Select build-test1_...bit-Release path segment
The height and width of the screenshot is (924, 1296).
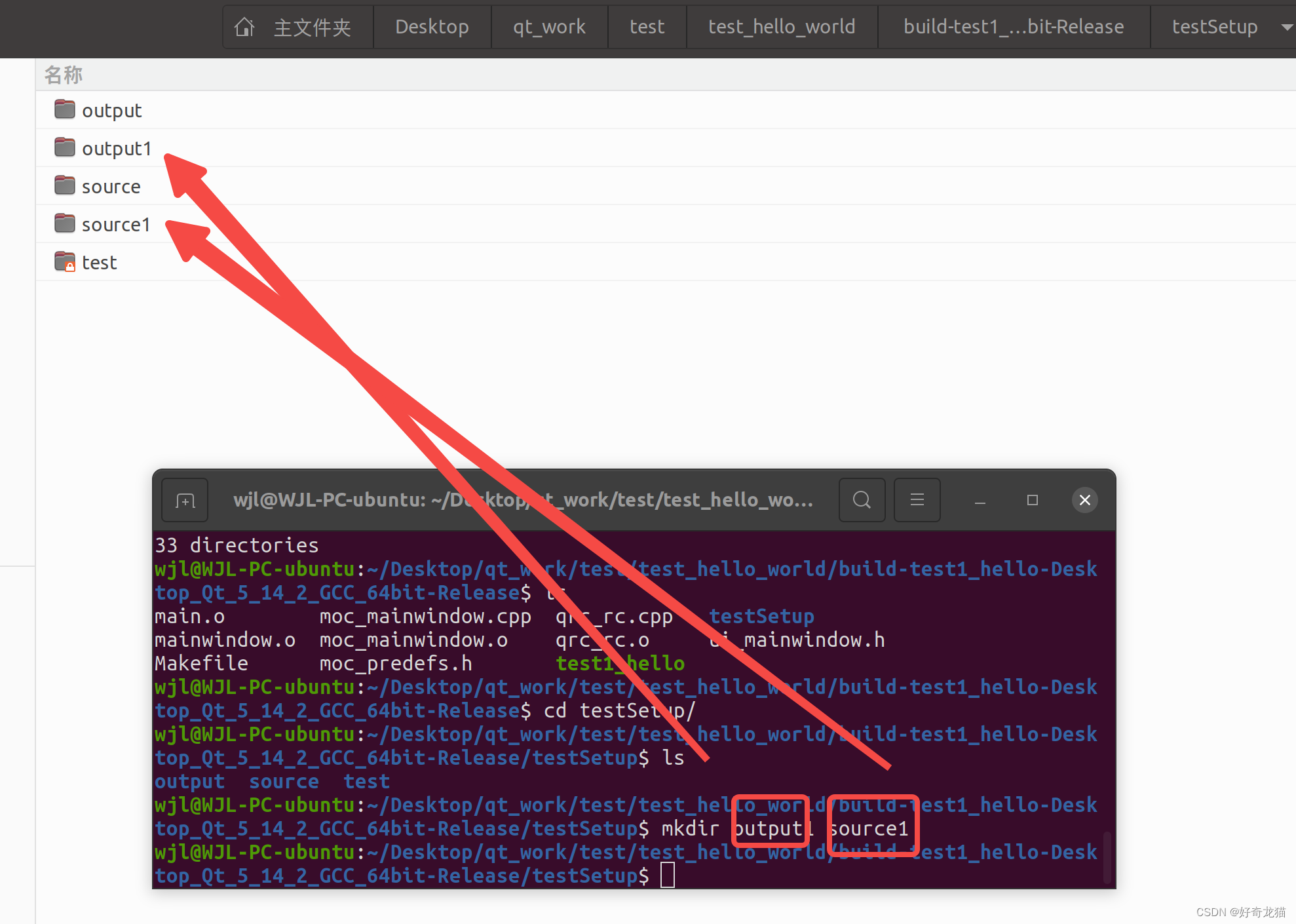coord(1014,27)
